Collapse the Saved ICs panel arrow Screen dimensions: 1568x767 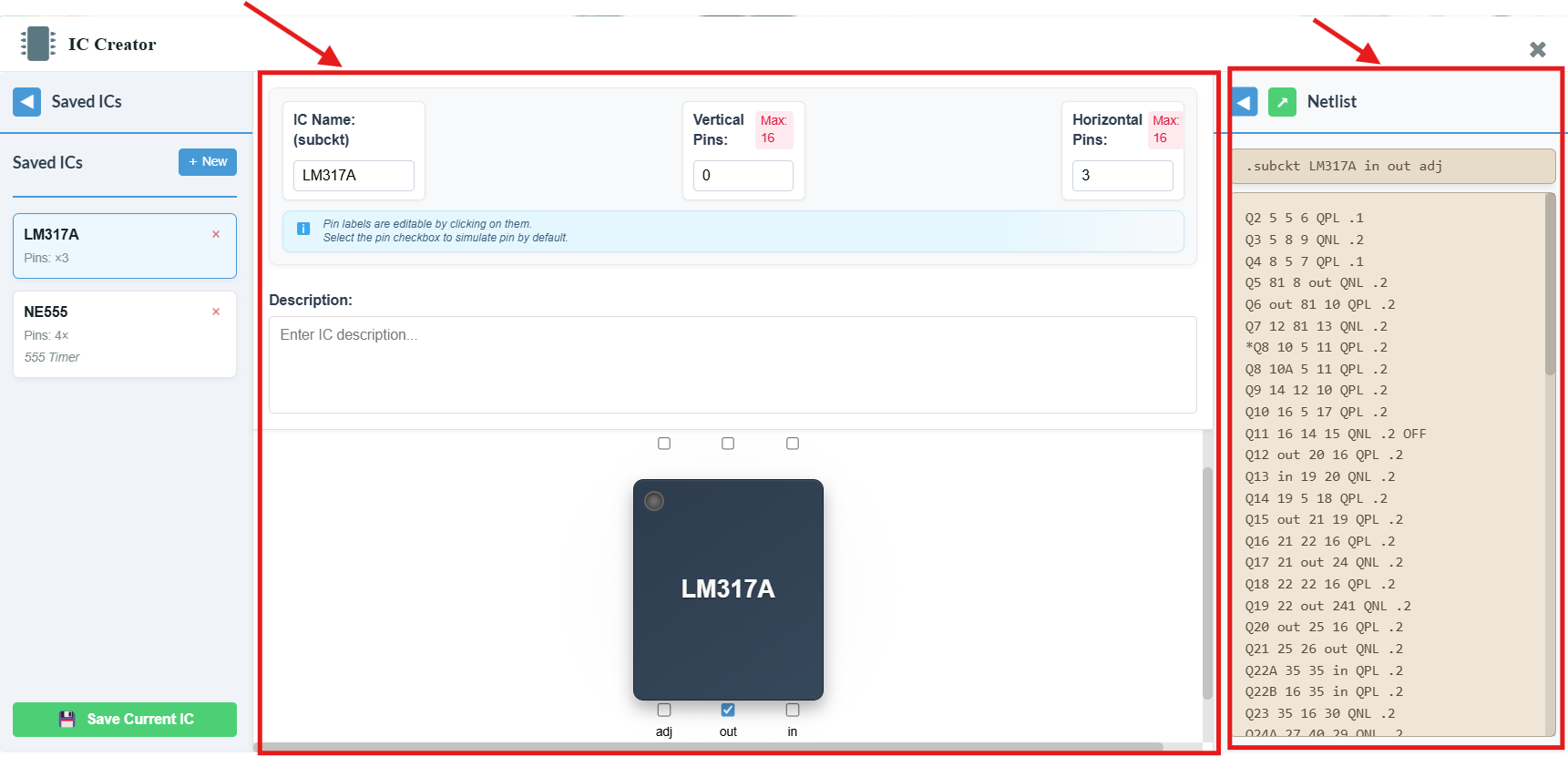26,101
